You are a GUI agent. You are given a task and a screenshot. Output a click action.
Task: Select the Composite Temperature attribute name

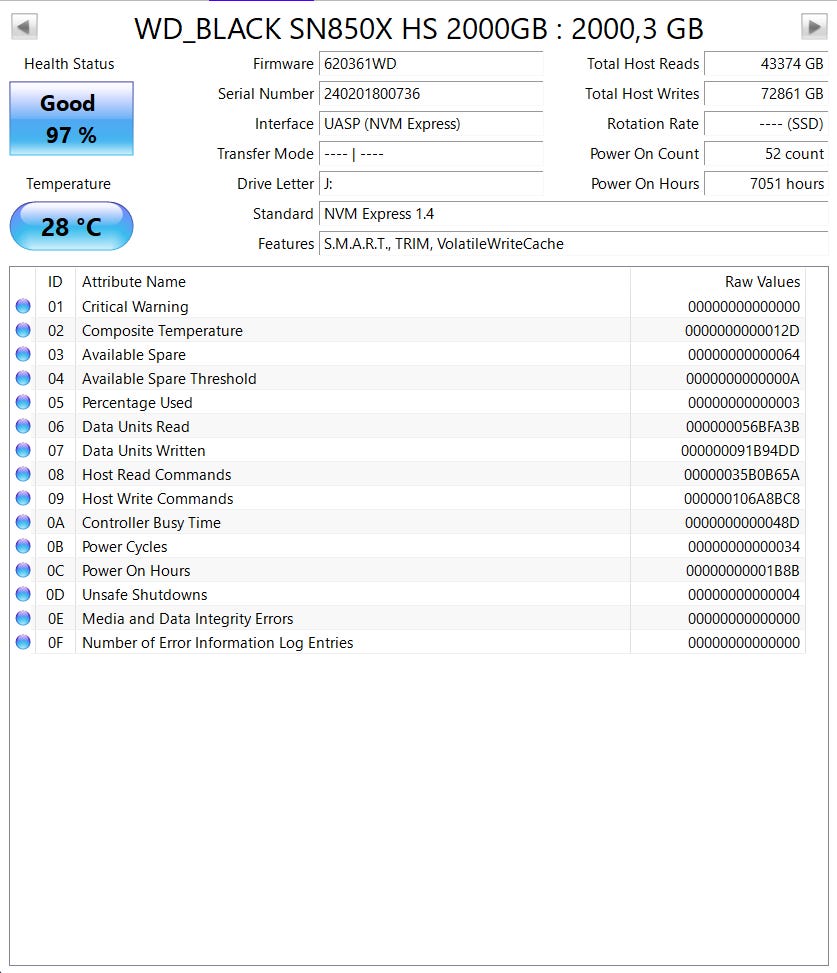pos(163,331)
